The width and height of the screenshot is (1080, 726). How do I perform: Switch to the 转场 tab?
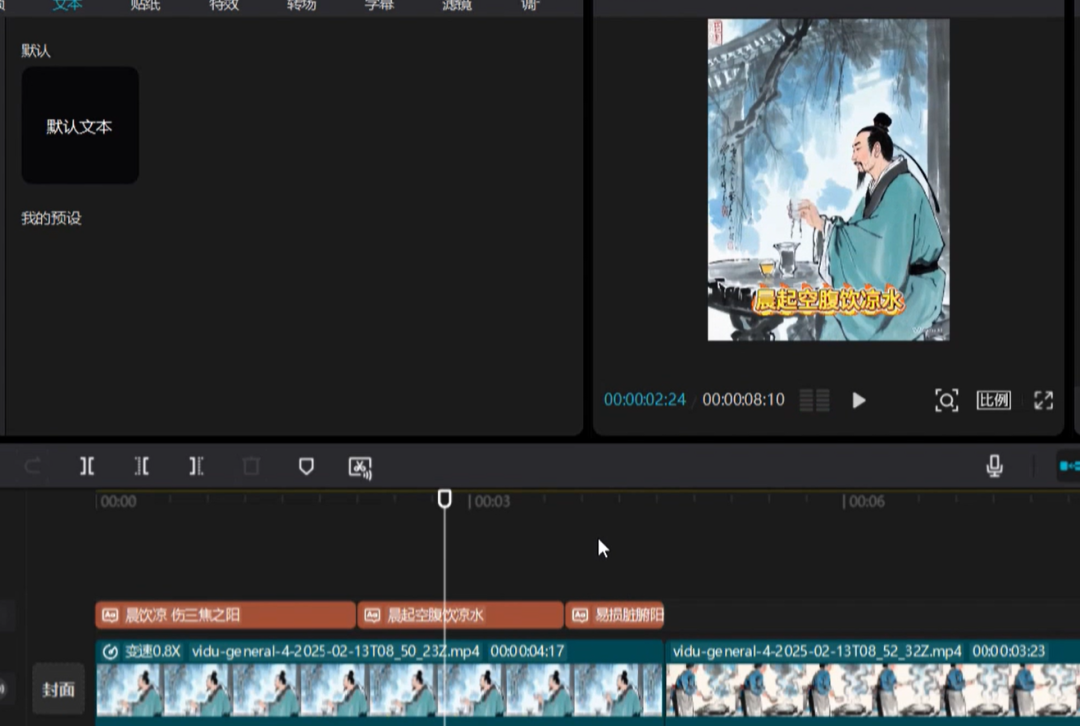tap(302, 6)
